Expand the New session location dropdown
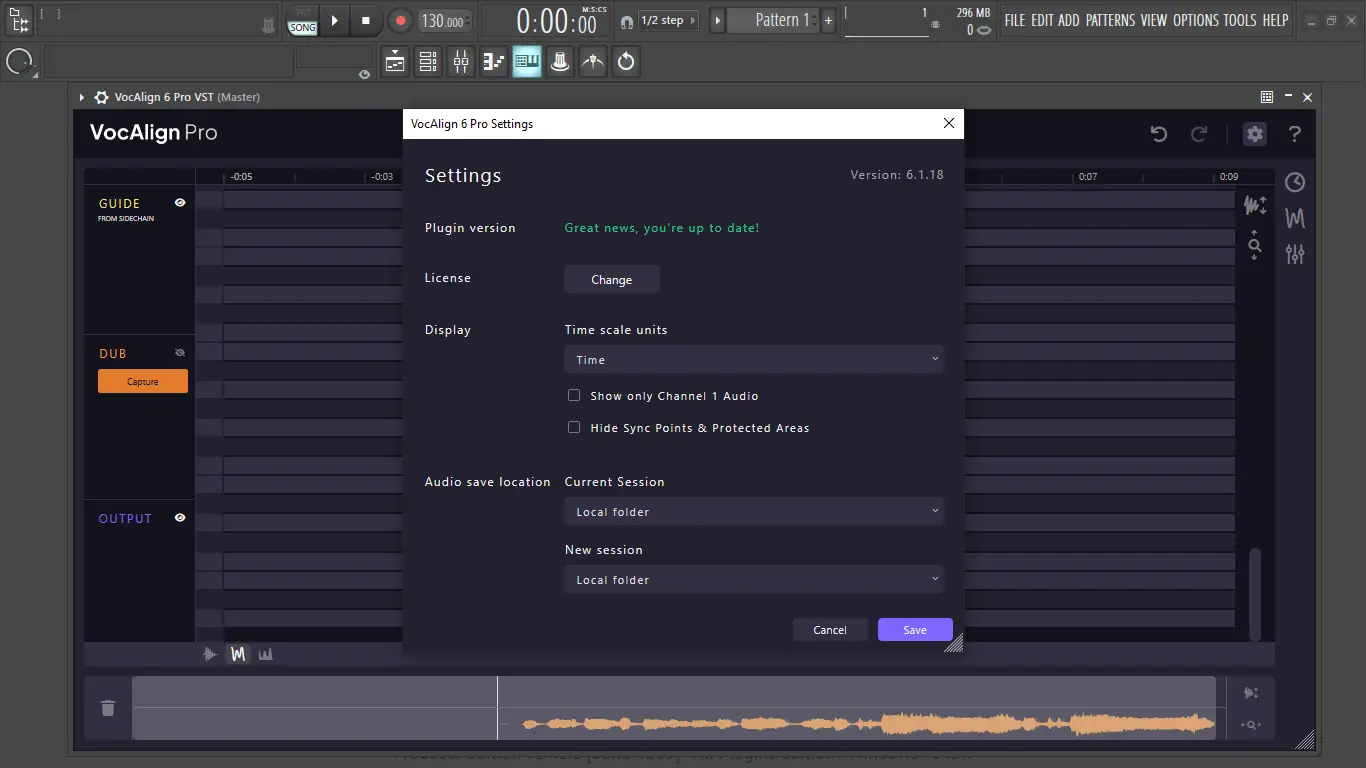Image resolution: width=1366 pixels, height=768 pixels. click(753, 579)
